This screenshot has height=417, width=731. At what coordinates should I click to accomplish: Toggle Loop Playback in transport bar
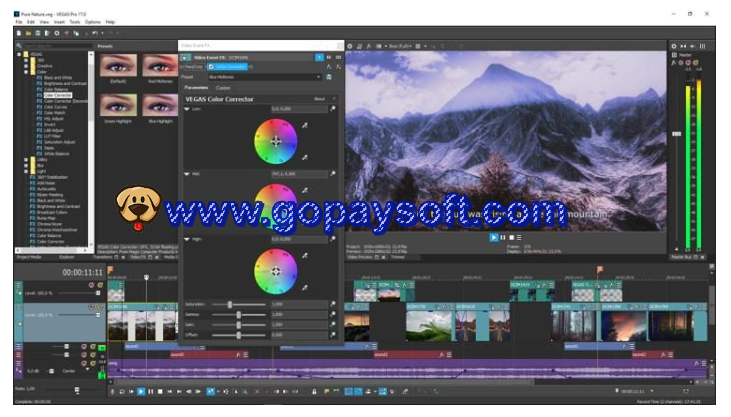point(122,392)
